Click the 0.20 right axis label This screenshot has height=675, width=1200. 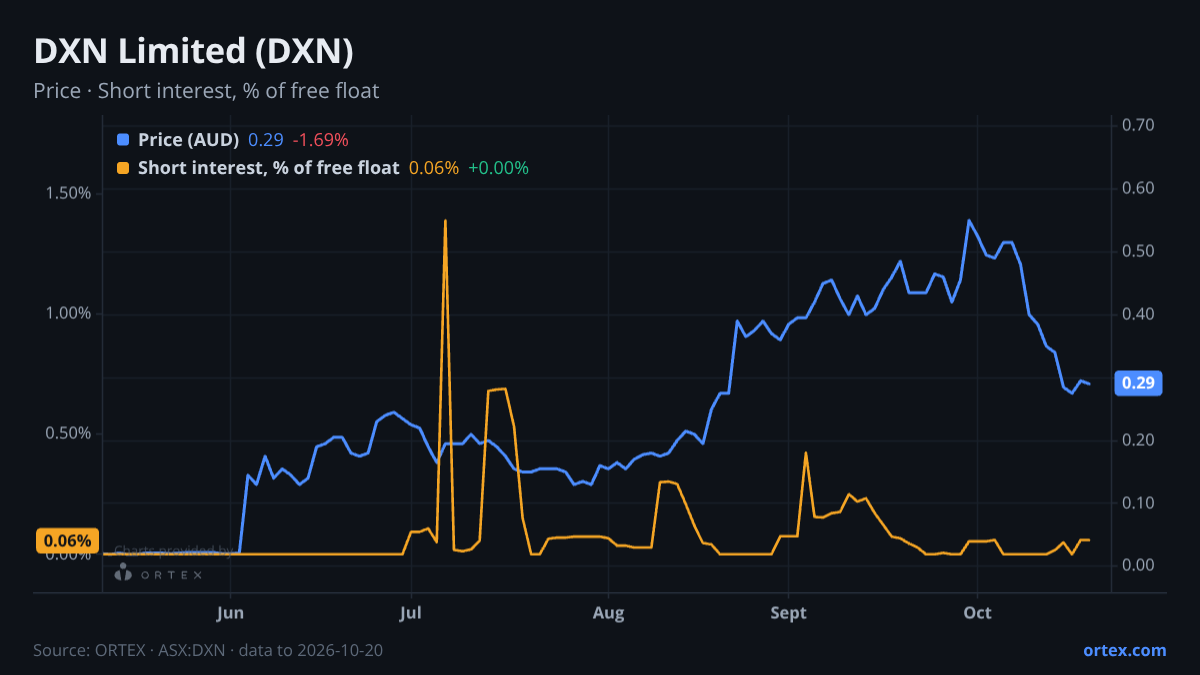pyautogui.click(x=1139, y=440)
